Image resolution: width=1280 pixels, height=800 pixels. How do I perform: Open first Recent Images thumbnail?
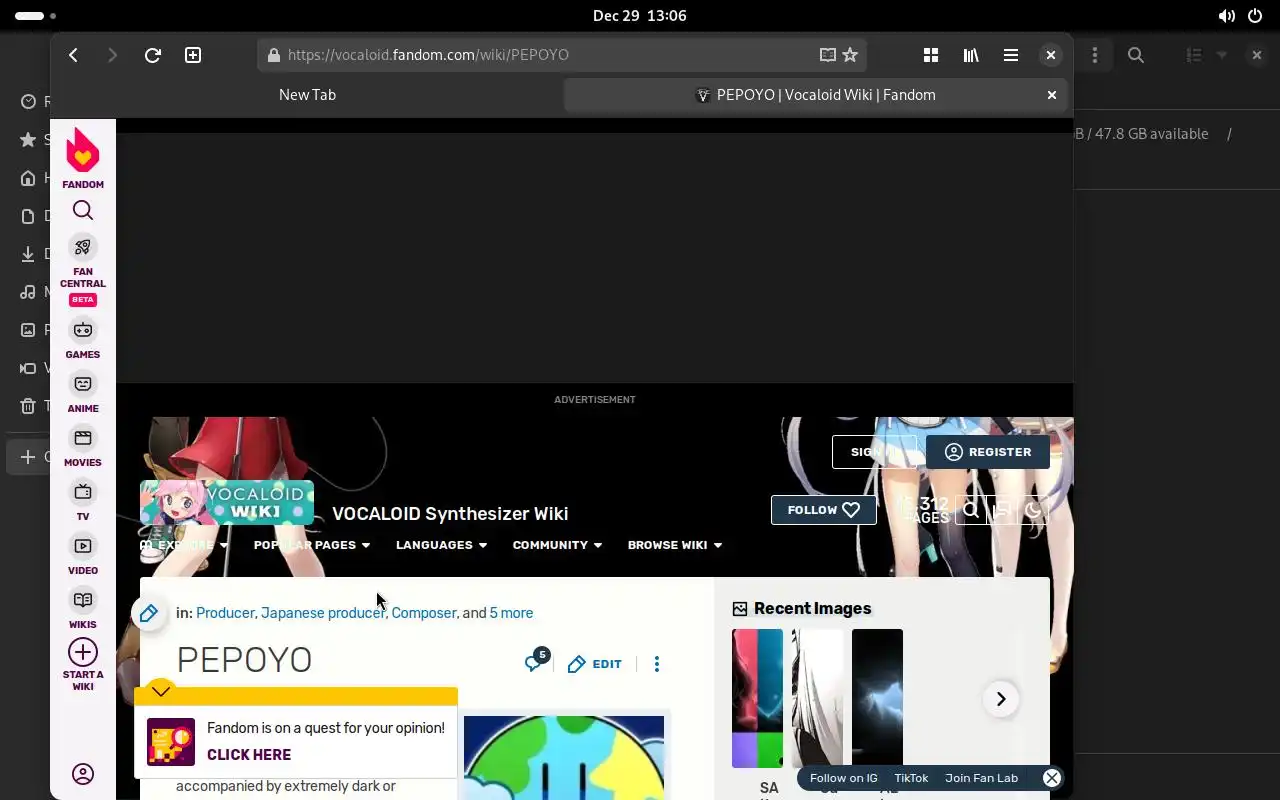[757, 698]
